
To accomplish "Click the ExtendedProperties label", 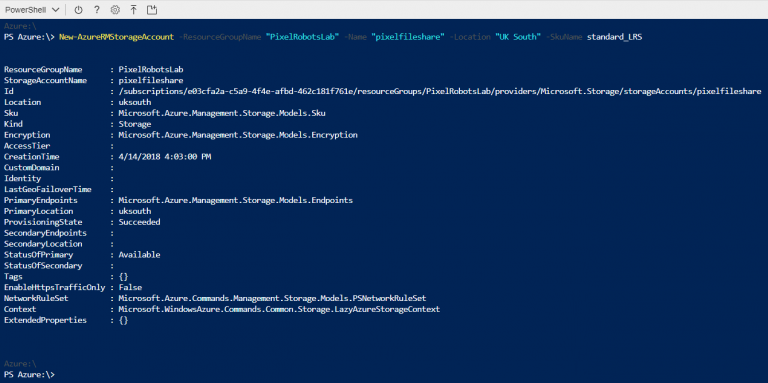I will click(x=46, y=320).
